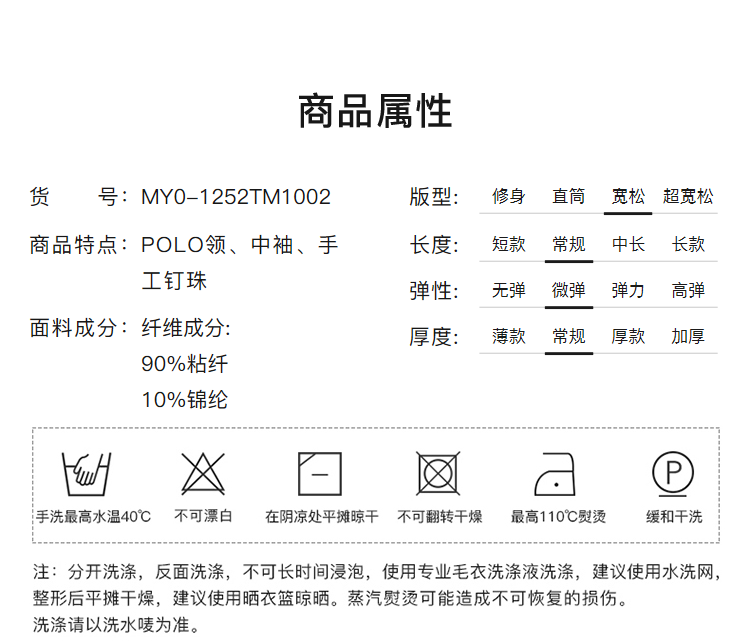This screenshot has width=750, height=644.
Task: Select 微弹 elasticity option
Action: pyautogui.click(x=569, y=290)
